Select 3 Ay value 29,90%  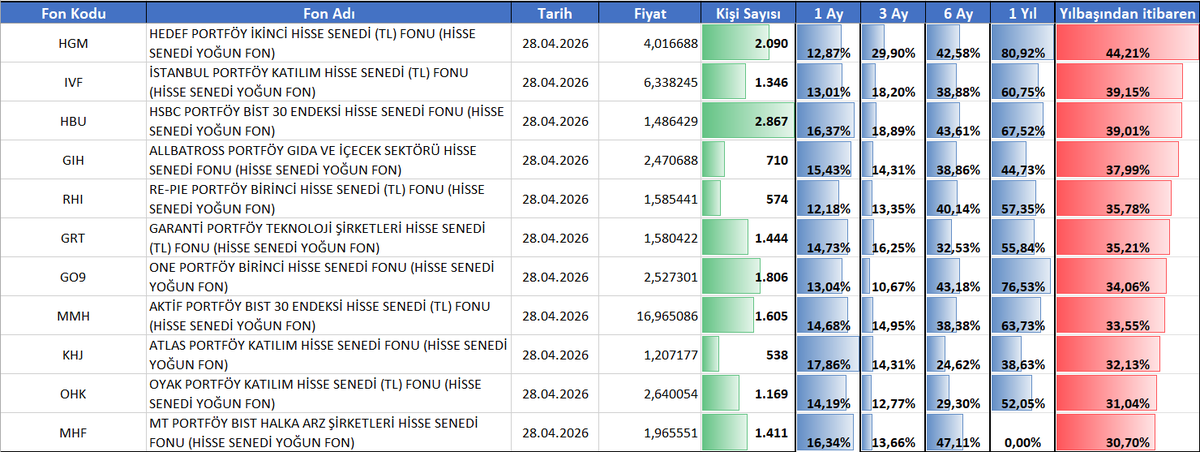coord(891,43)
